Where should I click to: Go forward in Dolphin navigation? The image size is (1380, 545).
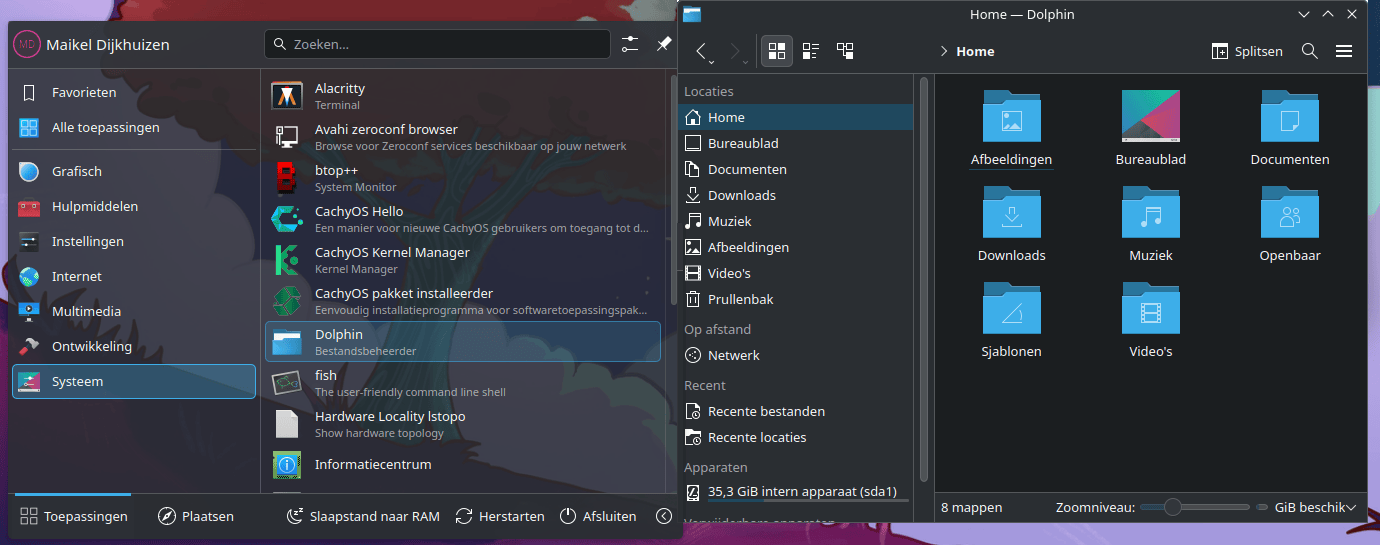tap(737, 51)
